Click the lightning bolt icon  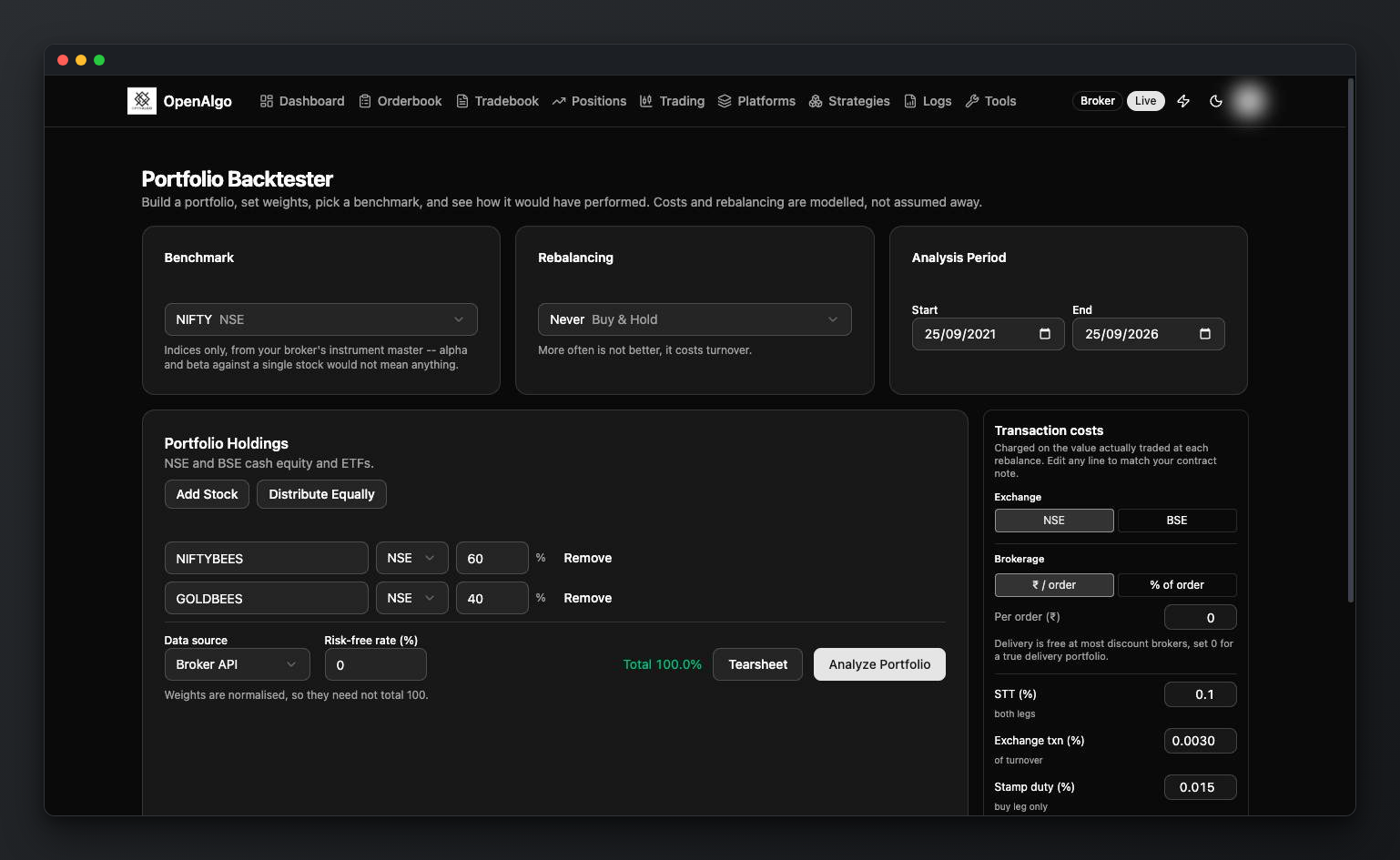pyautogui.click(x=1183, y=101)
